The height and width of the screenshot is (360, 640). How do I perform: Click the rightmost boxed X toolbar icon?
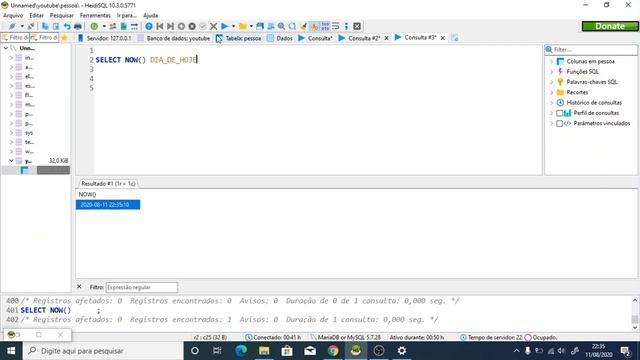point(357,26)
